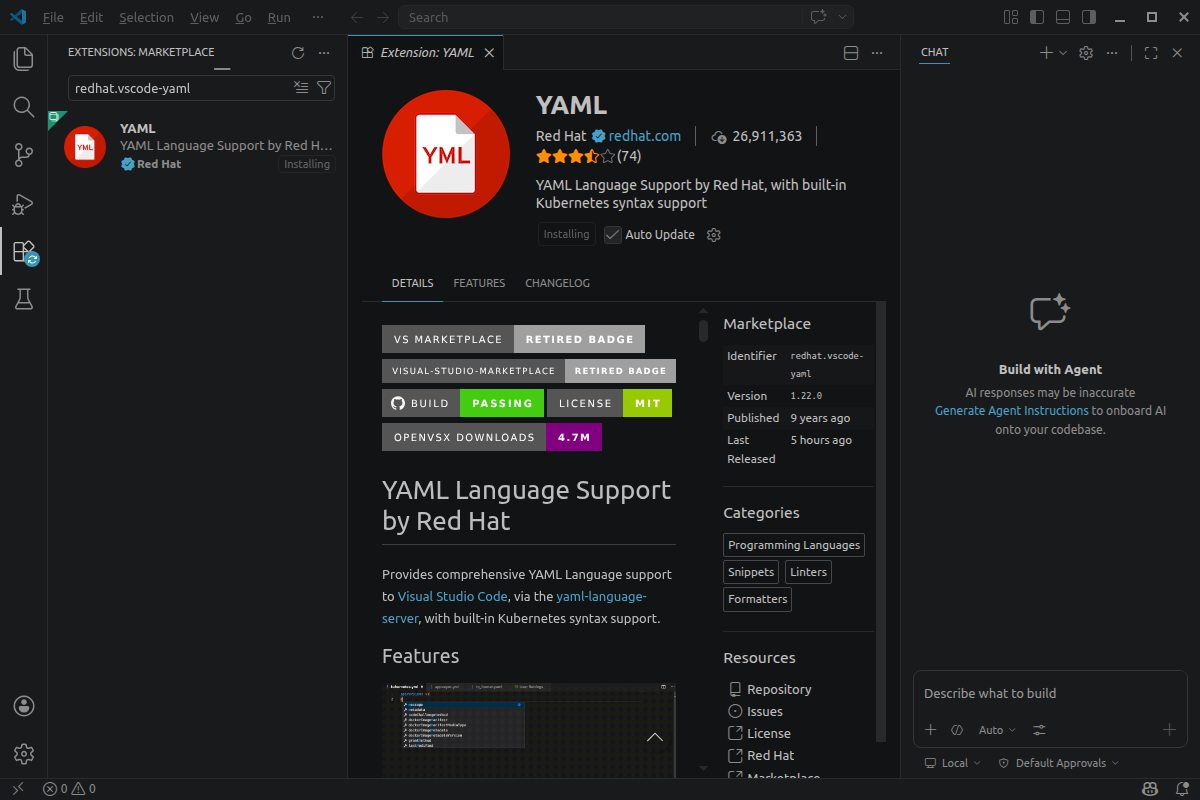
Task: Toggle the primary side bar visibility
Action: (x=1037, y=17)
